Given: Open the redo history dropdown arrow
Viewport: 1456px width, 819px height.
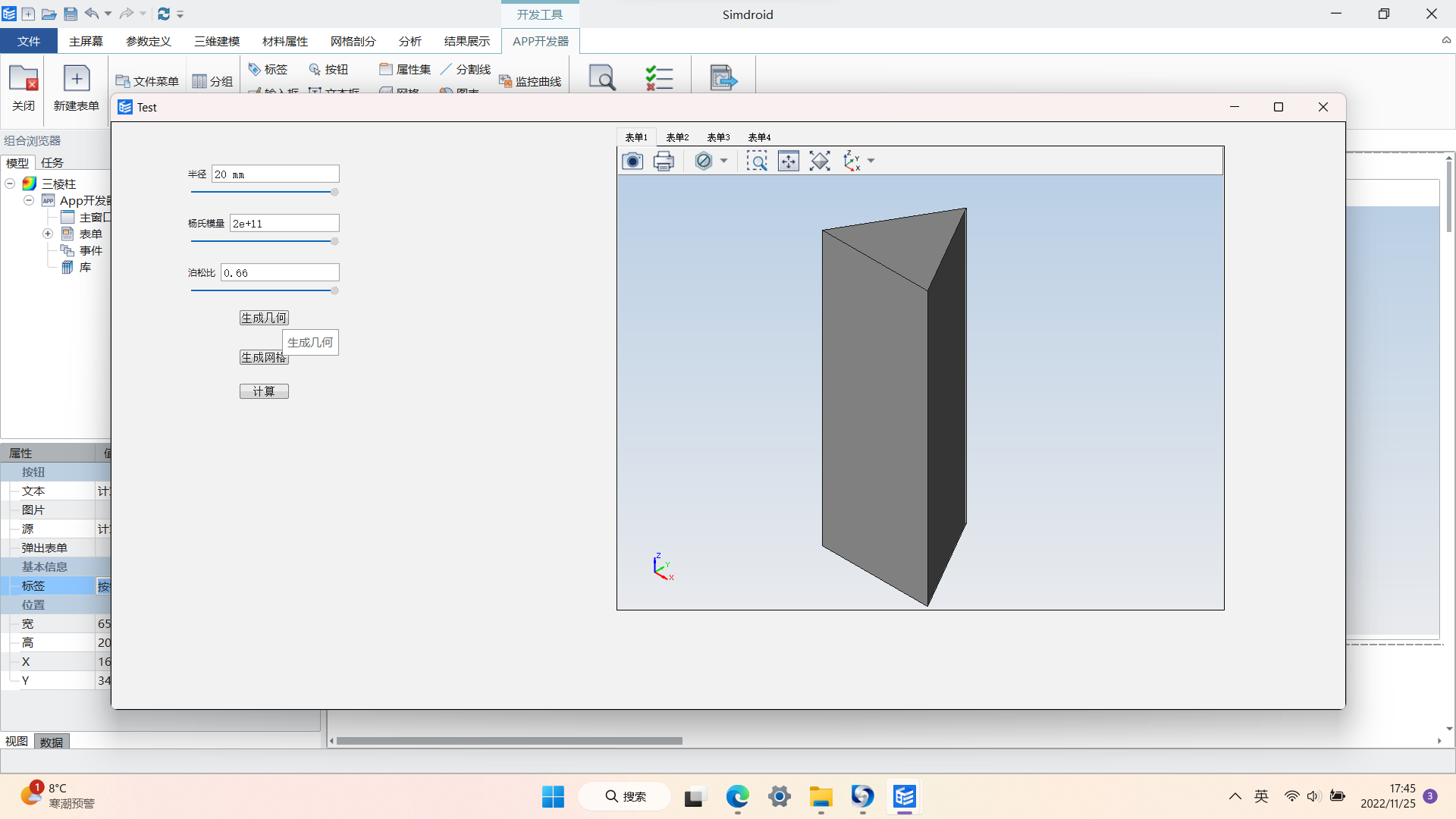Looking at the screenshot, I should coord(143,14).
